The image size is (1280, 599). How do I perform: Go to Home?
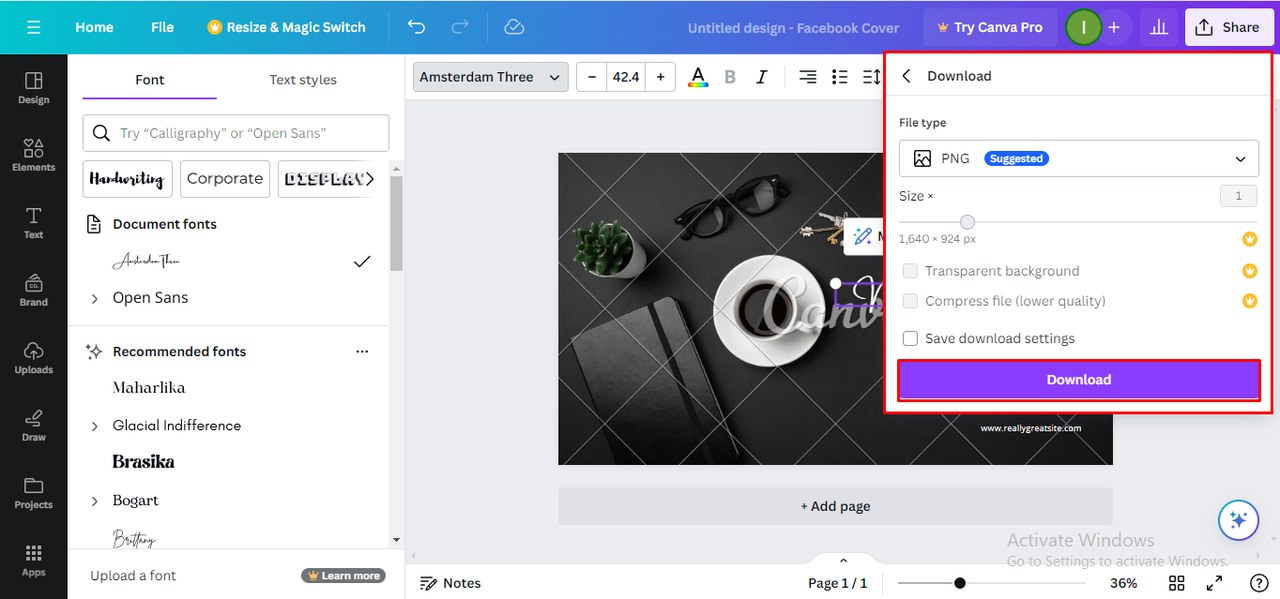click(x=94, y=27)
